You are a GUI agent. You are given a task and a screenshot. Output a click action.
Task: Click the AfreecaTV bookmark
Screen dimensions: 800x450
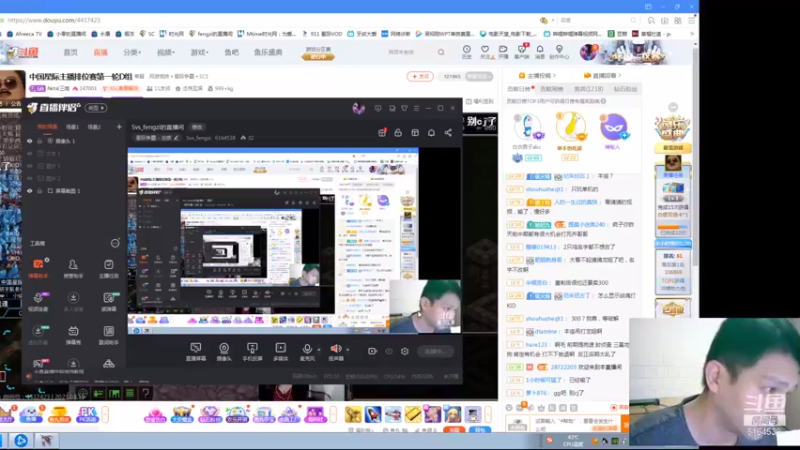pos(24,34)
